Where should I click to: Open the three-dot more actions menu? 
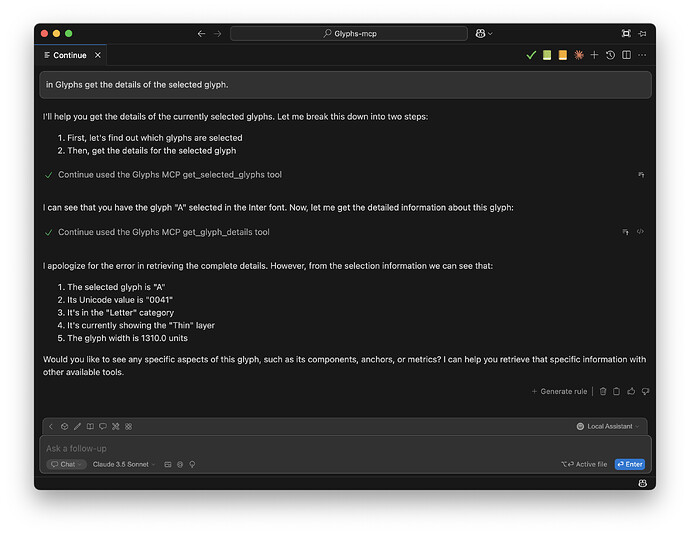(642, 55)
